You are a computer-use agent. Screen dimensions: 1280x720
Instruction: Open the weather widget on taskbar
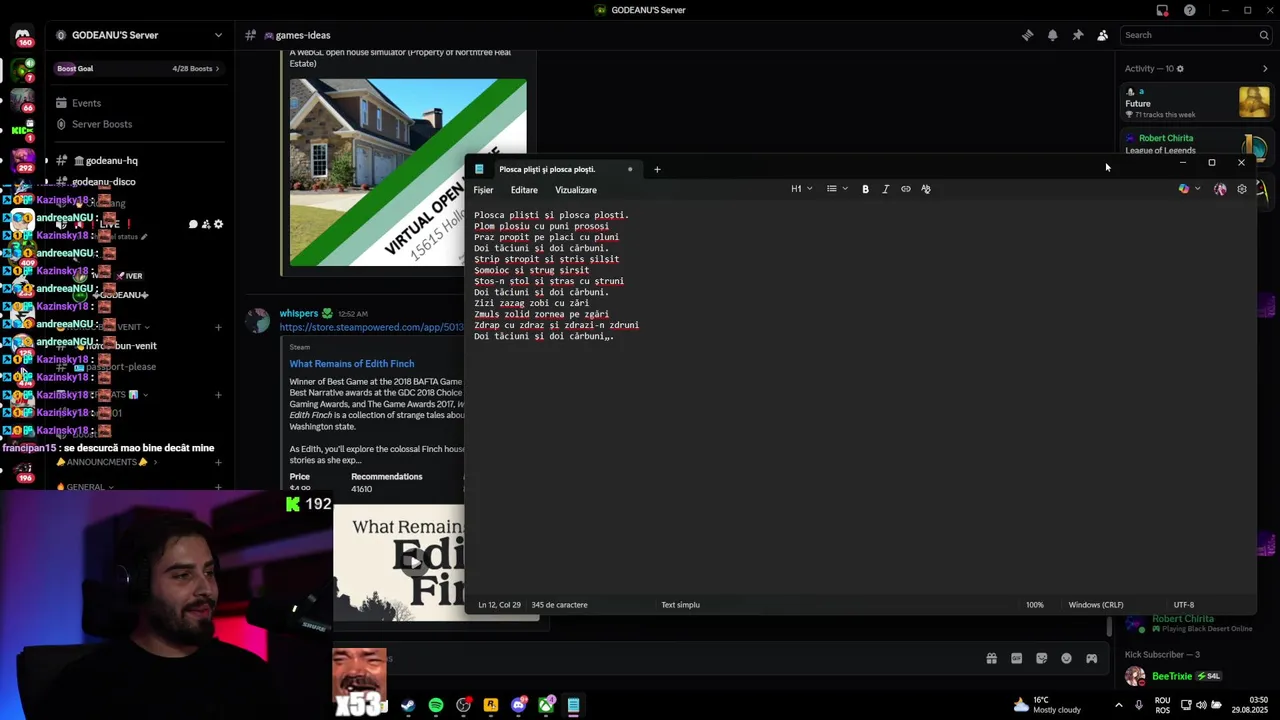point(1047,705)
